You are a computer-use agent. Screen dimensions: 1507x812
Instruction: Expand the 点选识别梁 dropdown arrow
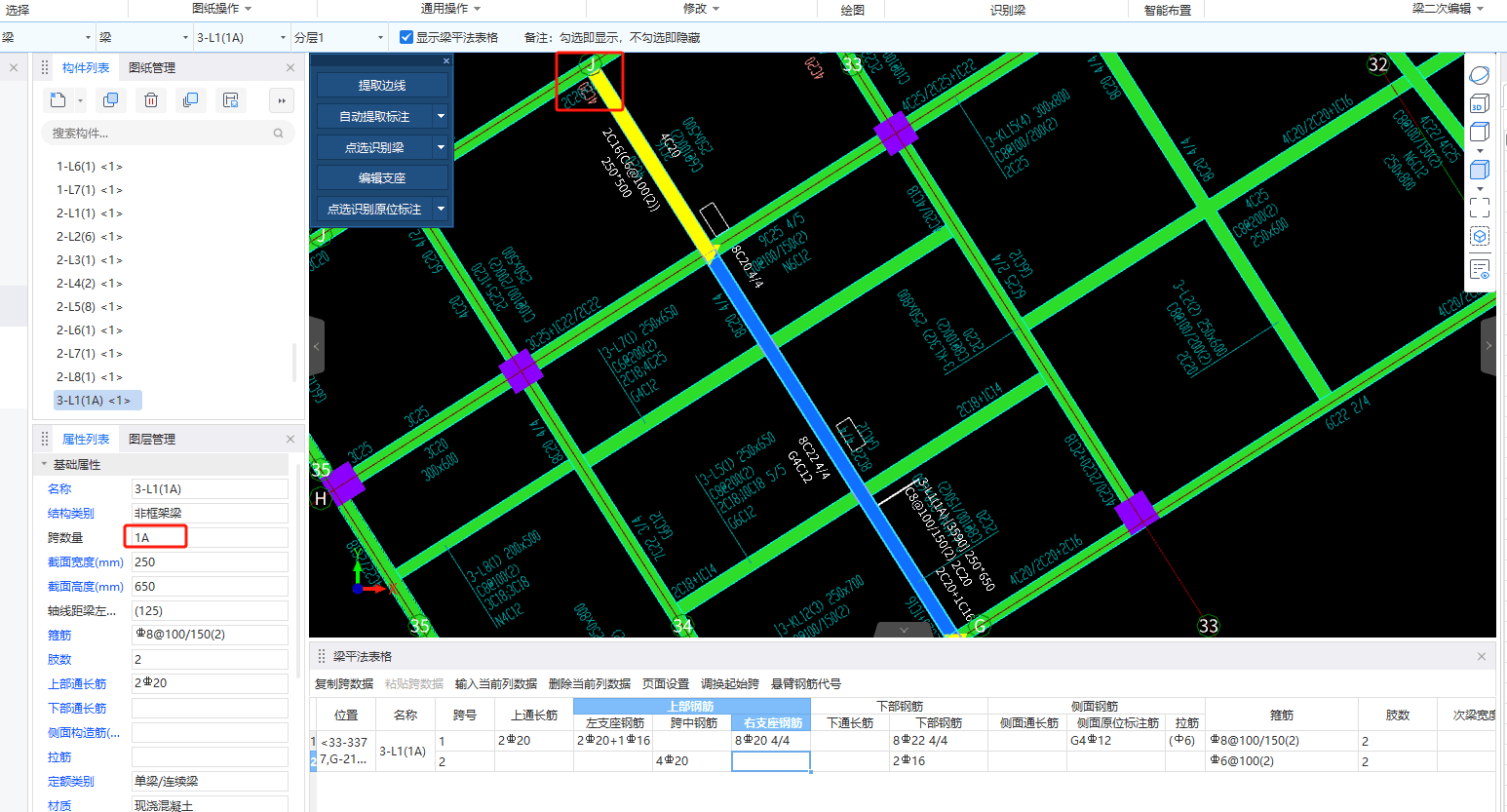[x=441, y=147]
